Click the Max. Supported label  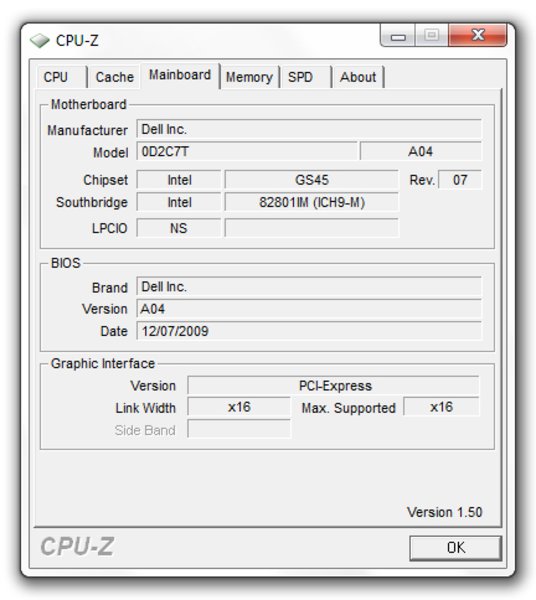[349, 408]
